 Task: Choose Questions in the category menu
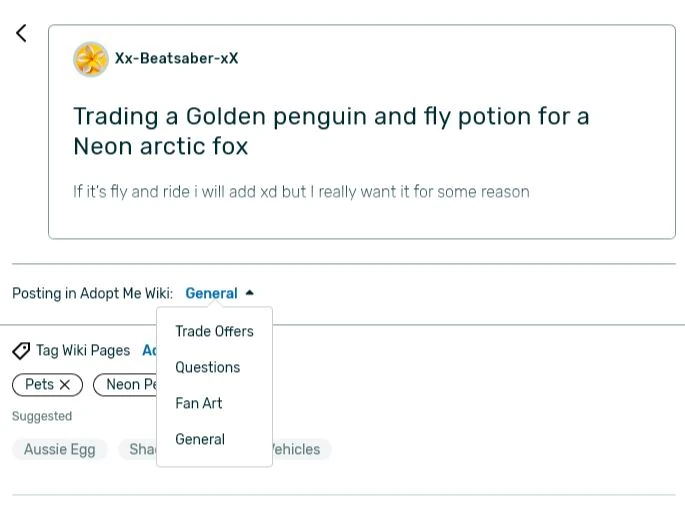[x=207, y=367]
